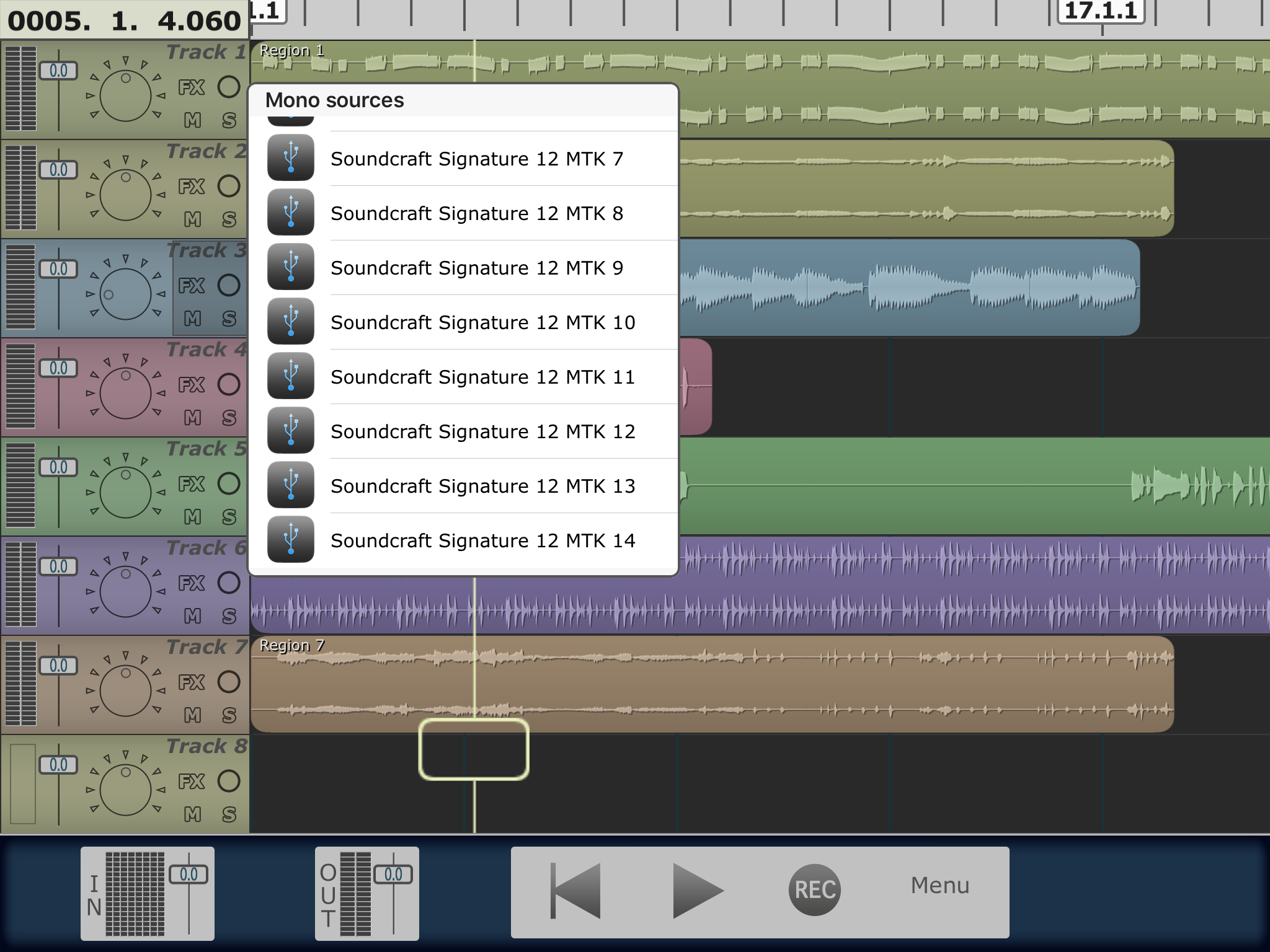Click the Track 1 volume fader

[58, 71]
